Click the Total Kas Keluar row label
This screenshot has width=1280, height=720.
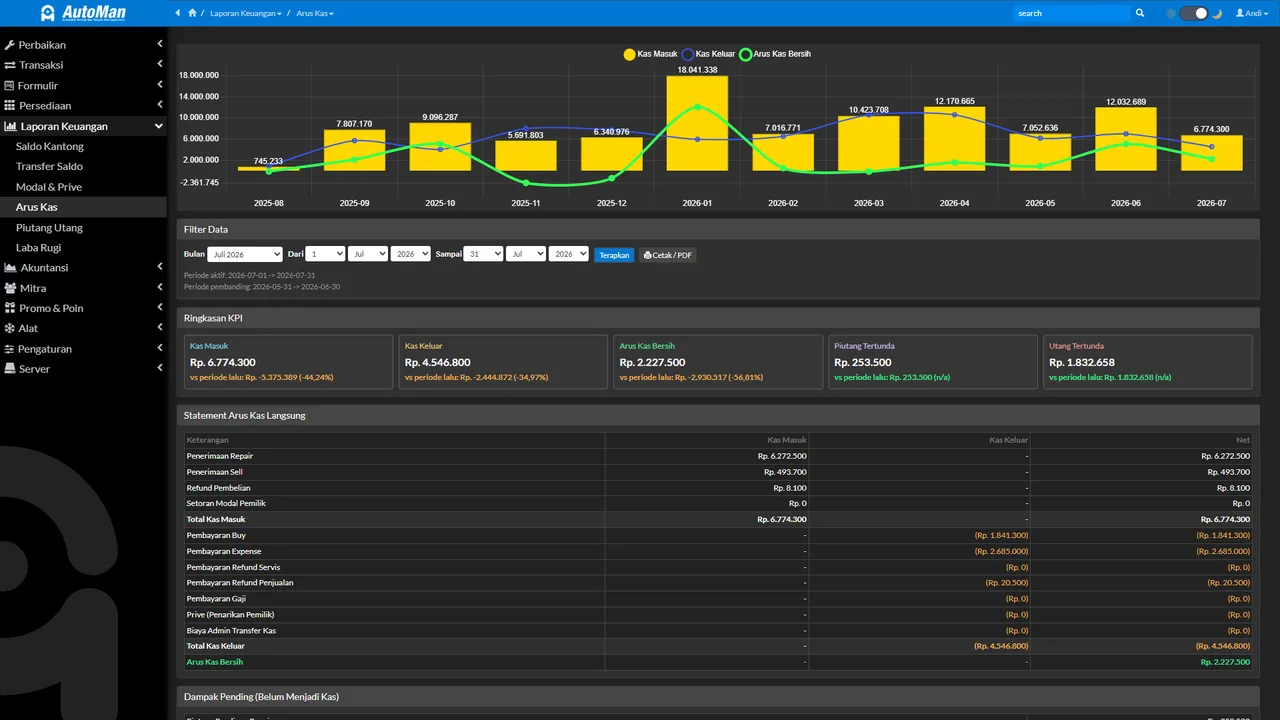[x=216, y=646]
